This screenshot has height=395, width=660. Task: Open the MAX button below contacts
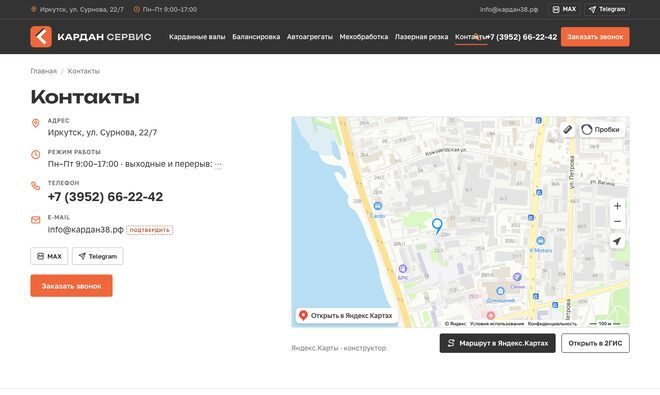49,256
